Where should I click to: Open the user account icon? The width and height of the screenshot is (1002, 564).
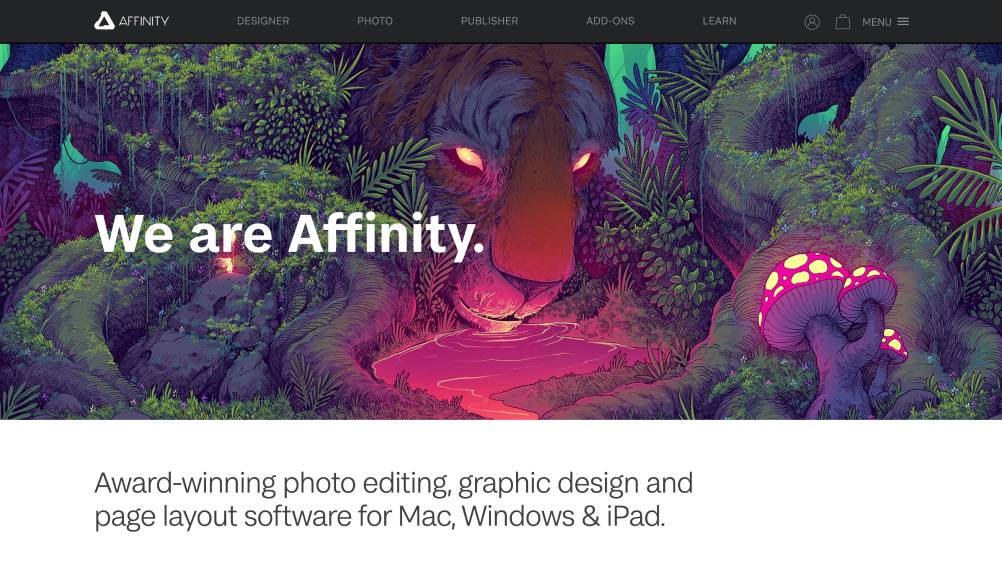click(812, 22)
